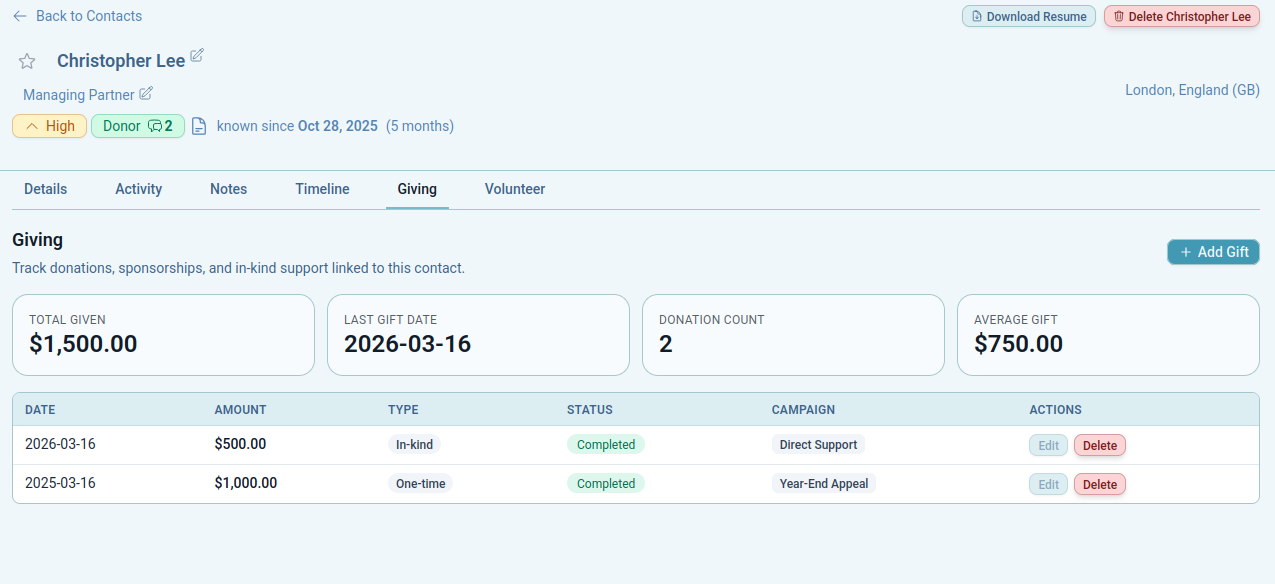
Task: Delete the Year-End Appeal gift
Action: pos(1099,484)
